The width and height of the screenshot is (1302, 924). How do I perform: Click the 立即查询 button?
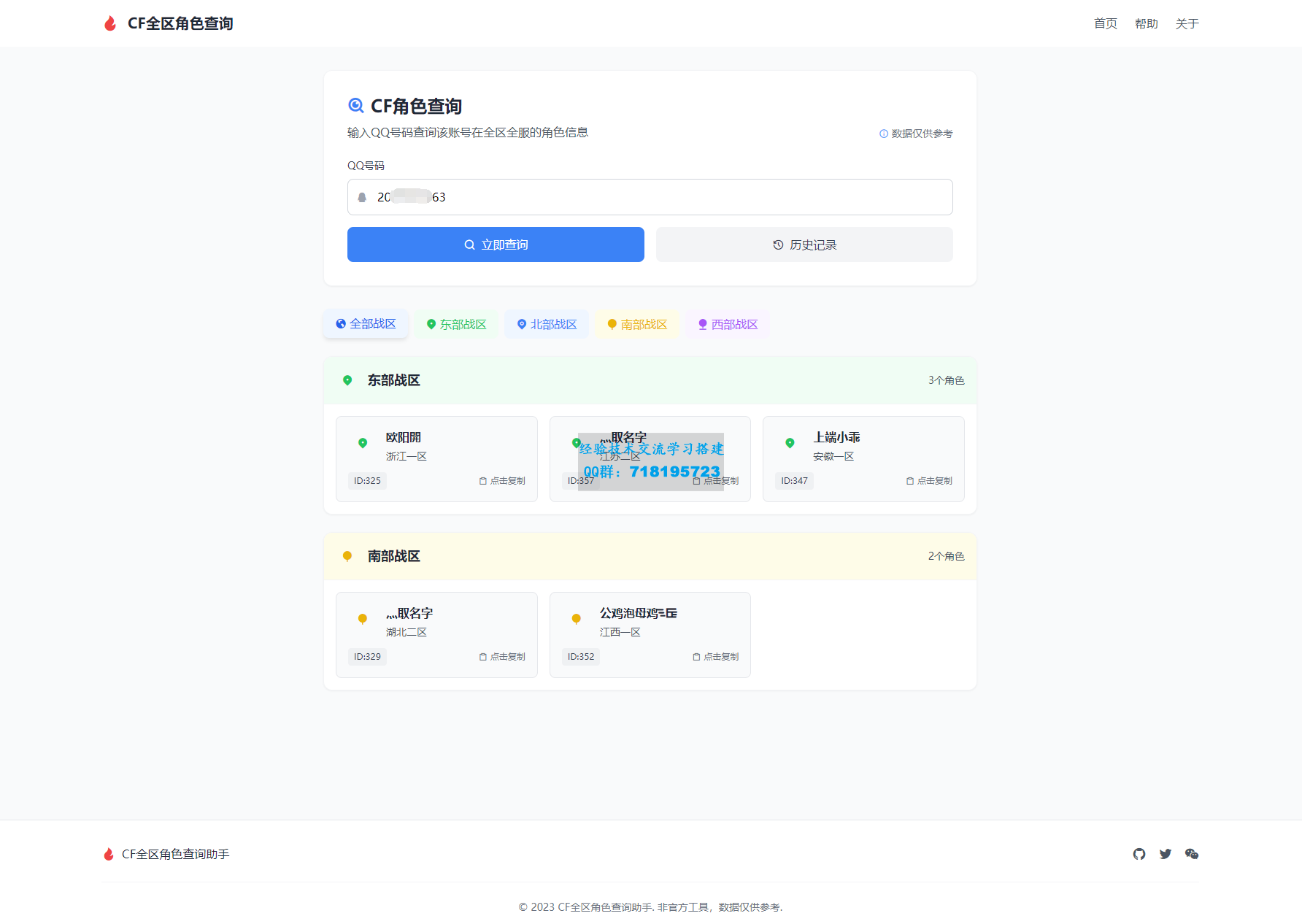(x=496, y=245)
